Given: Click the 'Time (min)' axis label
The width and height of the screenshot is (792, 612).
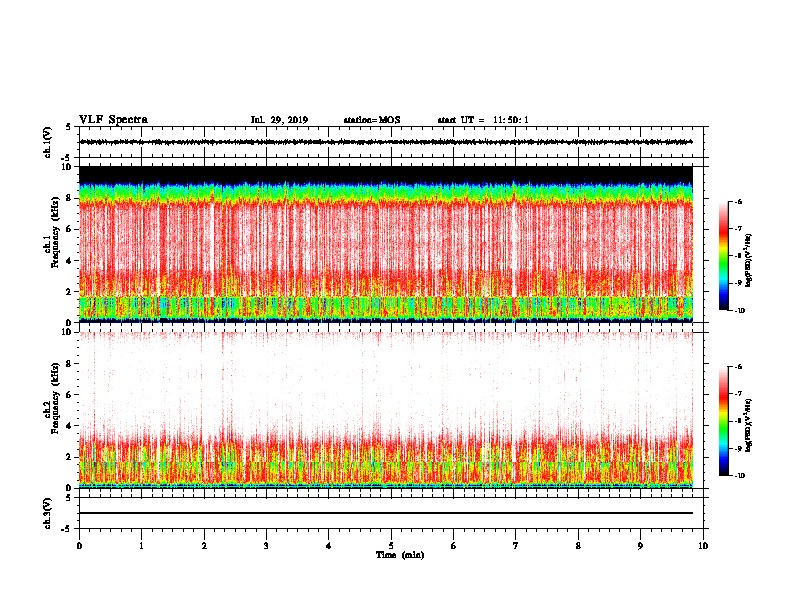Looking at the screenshot, I should click(400, 555).
